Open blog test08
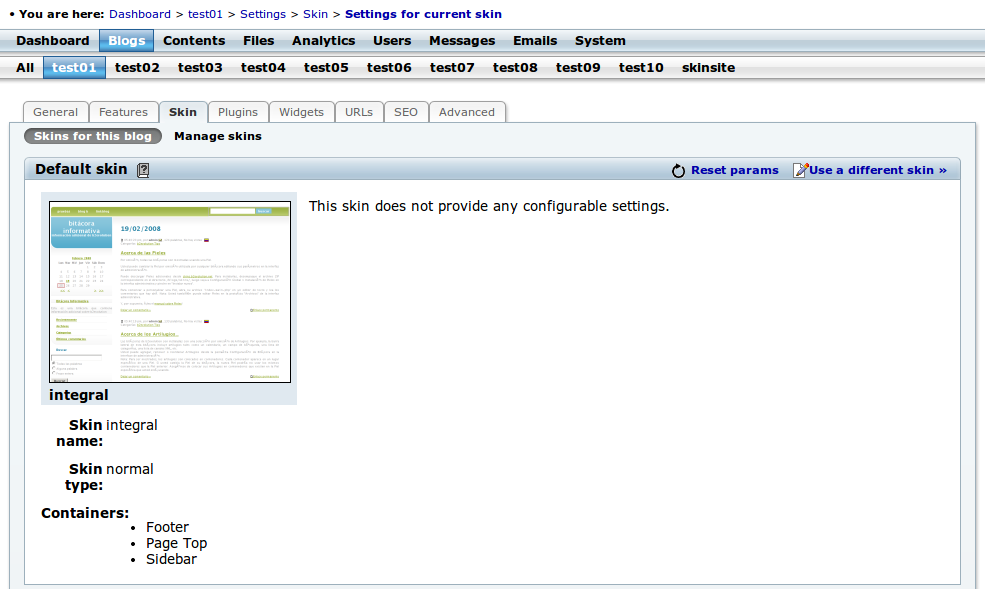Viewport: 985px width, 589px height. [x=515, y=68]
